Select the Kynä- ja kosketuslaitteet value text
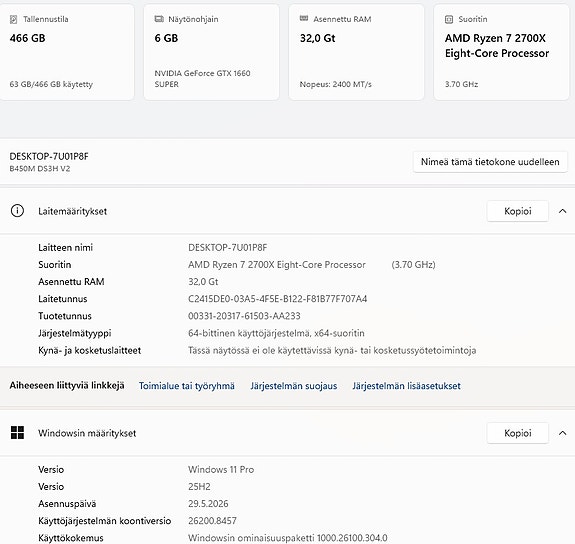This screenshot has width=575, height=544. click(332, 351)
